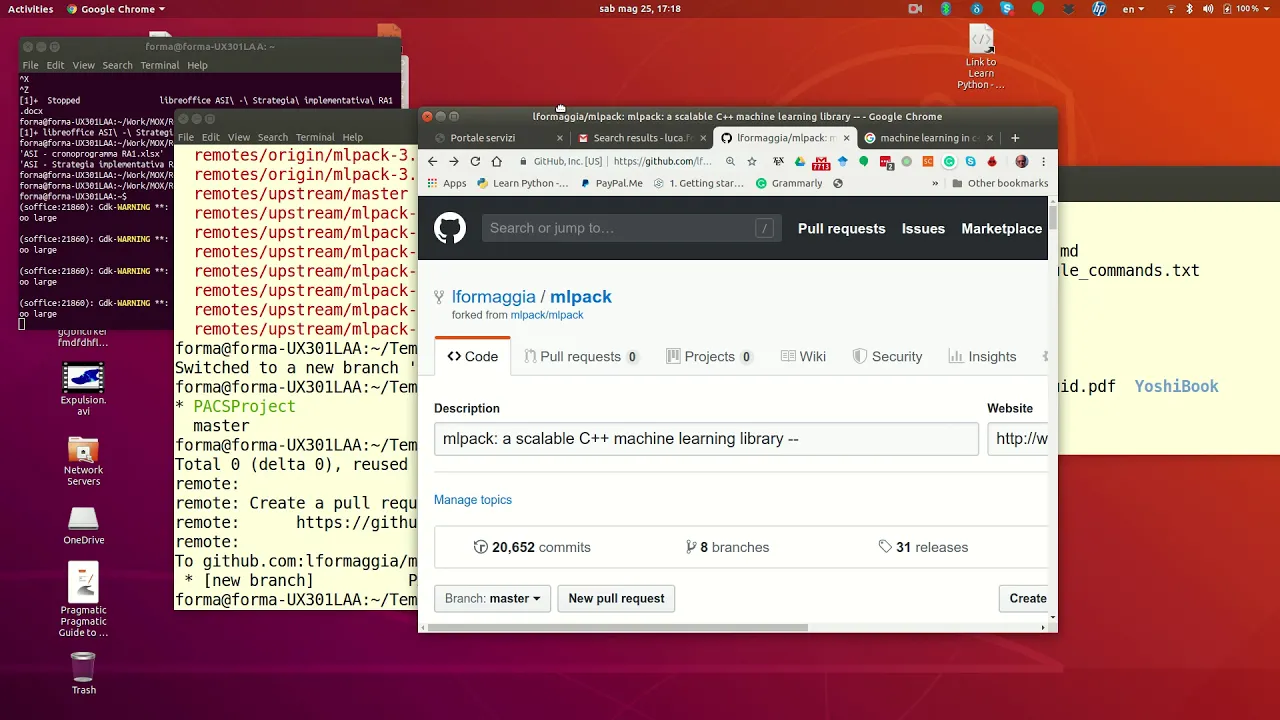Open the en keyboard layout menu
The width and height of the screenshot is (1280, 720).
coord(1132,9)
